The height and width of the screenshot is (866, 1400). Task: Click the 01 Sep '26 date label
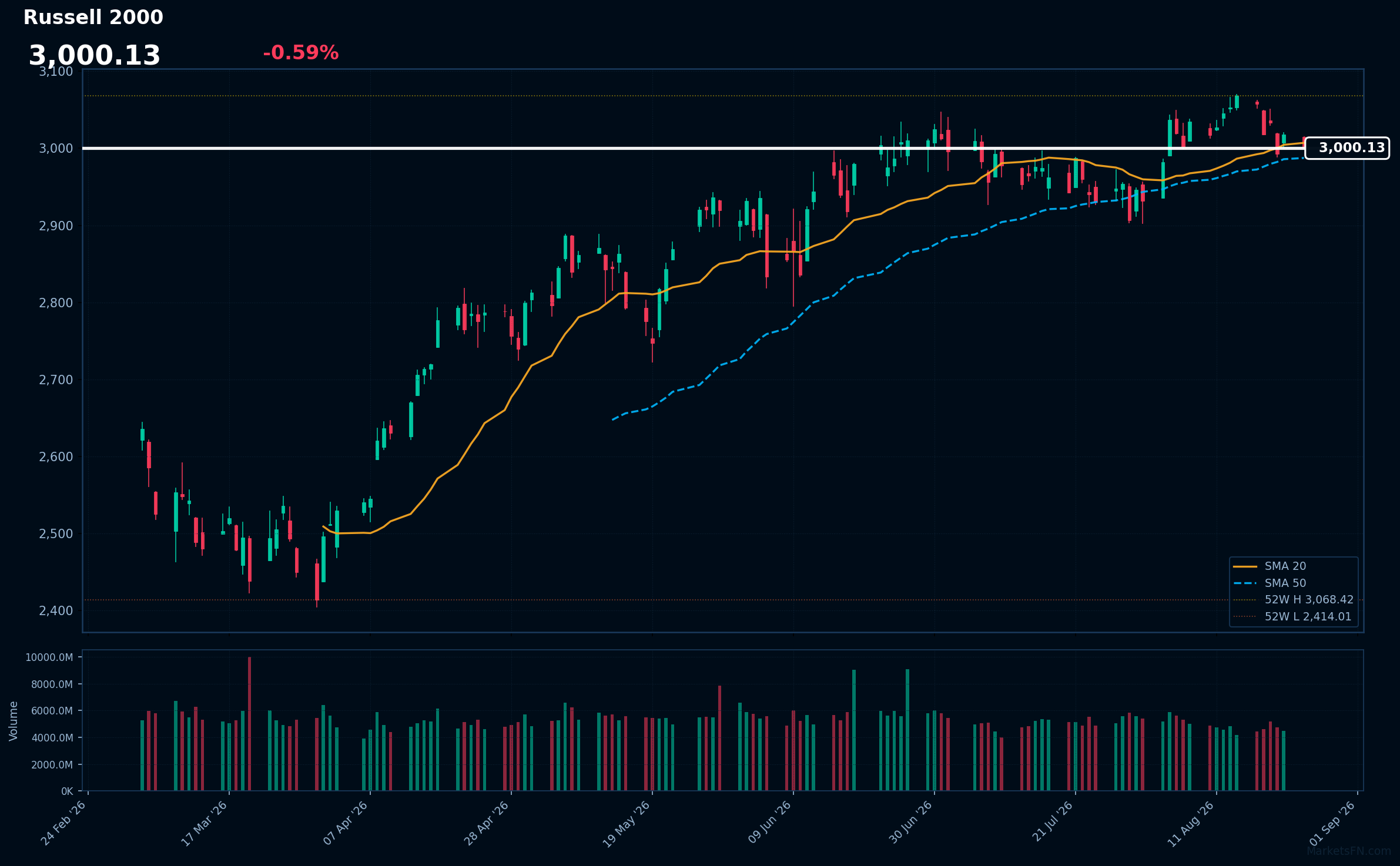click(1332, 823)
